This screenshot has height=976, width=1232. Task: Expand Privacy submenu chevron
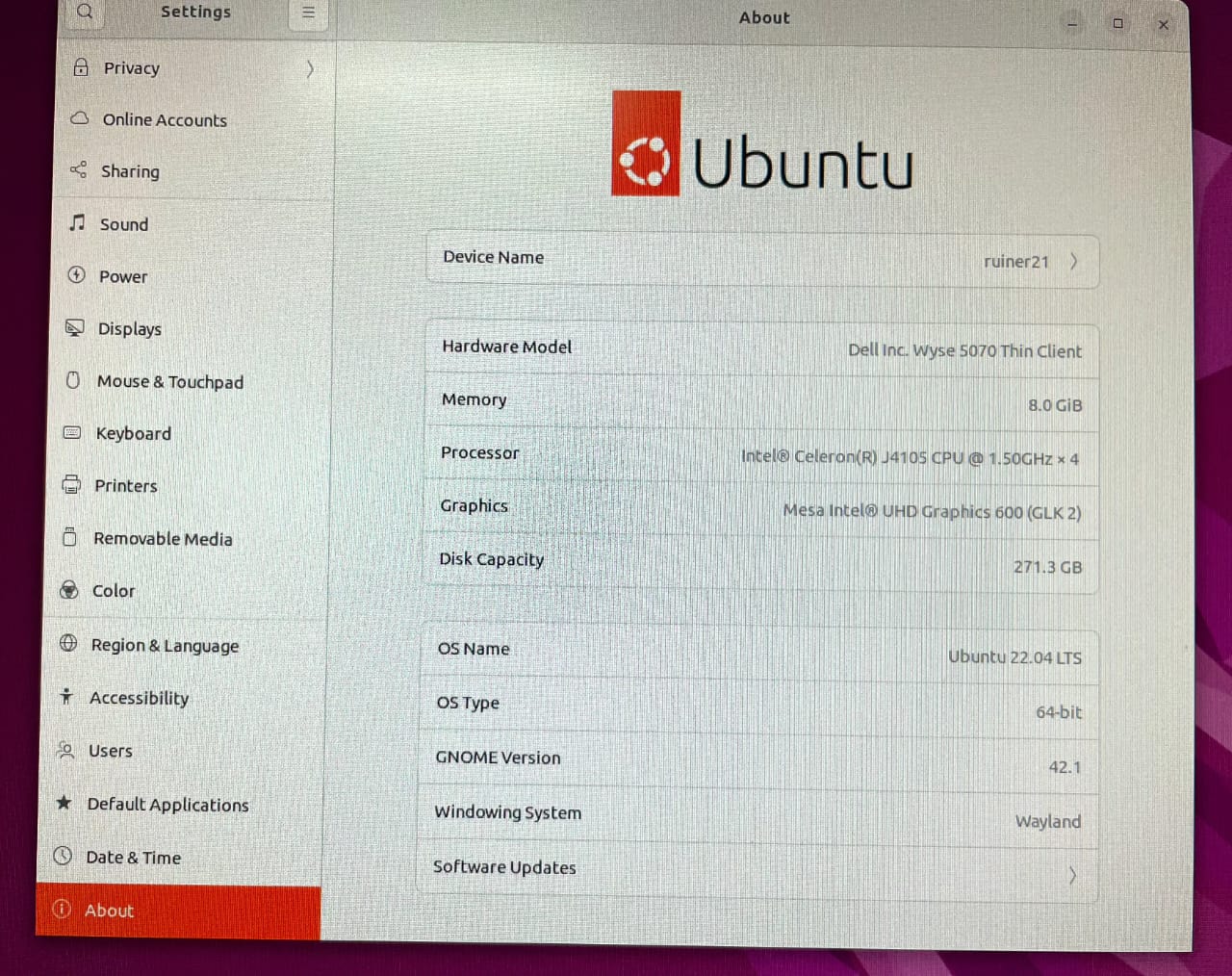tap(310, 68)
